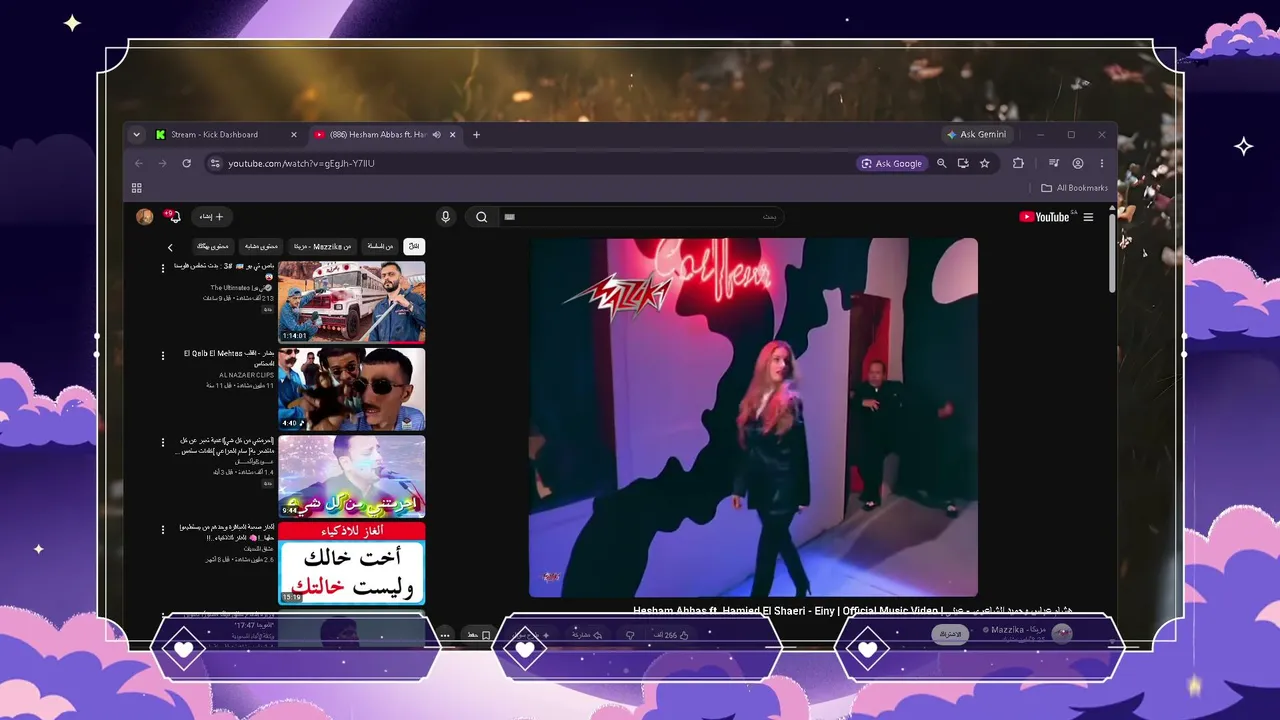Open the apps grid on the bookmarks bar
1280x720 pixels.
(x=137, y=188)
